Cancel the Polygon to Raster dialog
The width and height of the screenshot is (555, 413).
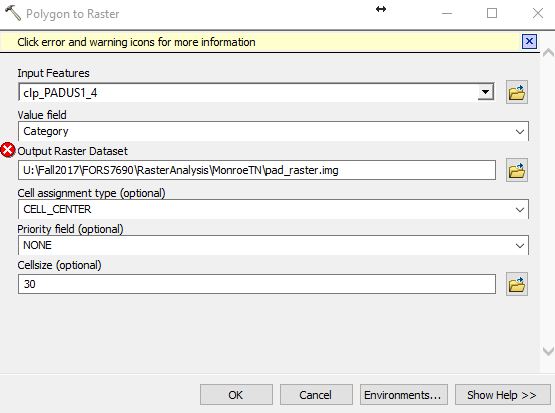click(316, 395)
